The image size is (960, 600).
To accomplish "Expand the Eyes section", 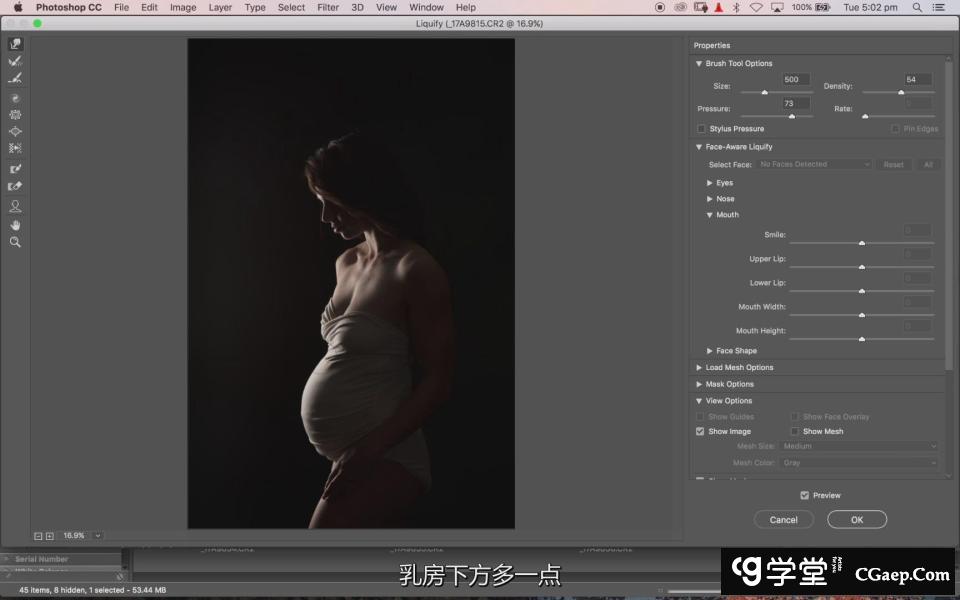I will click(x=710, y=183).
